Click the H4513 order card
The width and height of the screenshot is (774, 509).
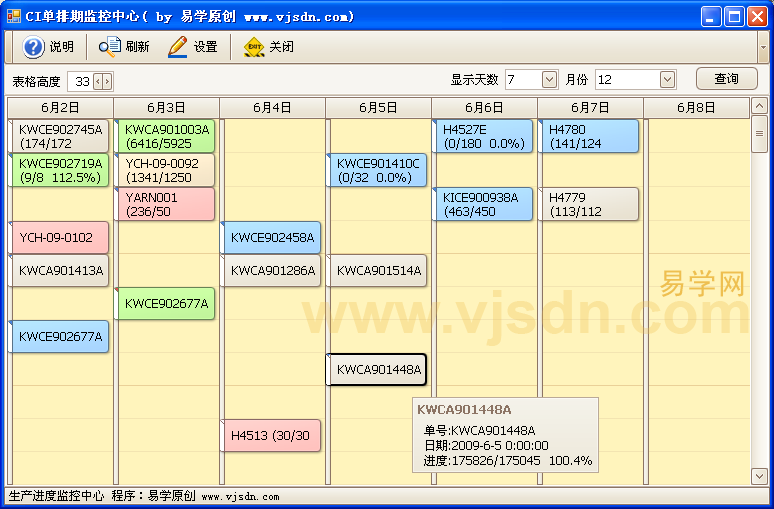click(x=271, y=435)
